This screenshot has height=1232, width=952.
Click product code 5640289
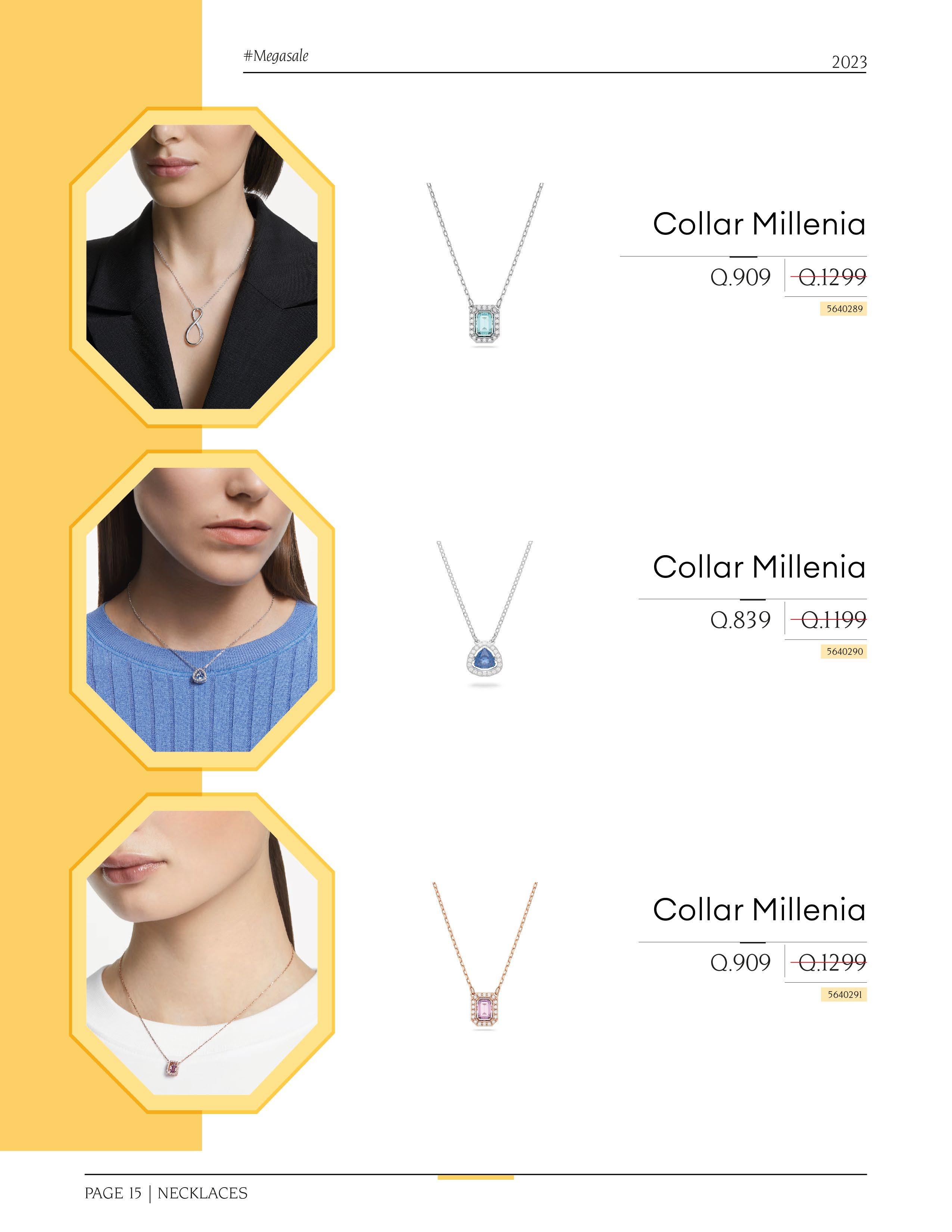click(x=844, y=309)
